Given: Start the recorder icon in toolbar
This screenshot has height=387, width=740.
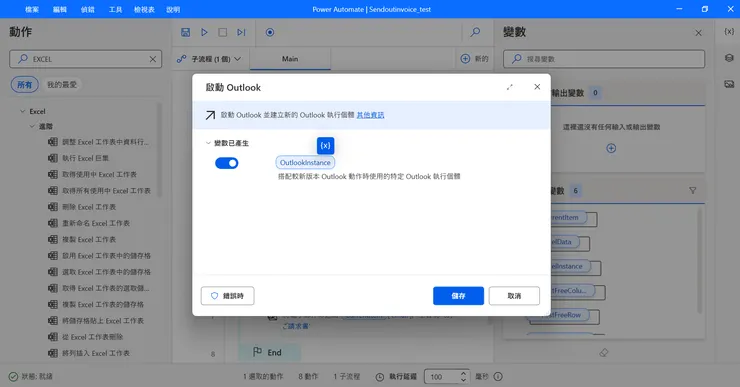Looking at the screenshot, I should [270, 32].
